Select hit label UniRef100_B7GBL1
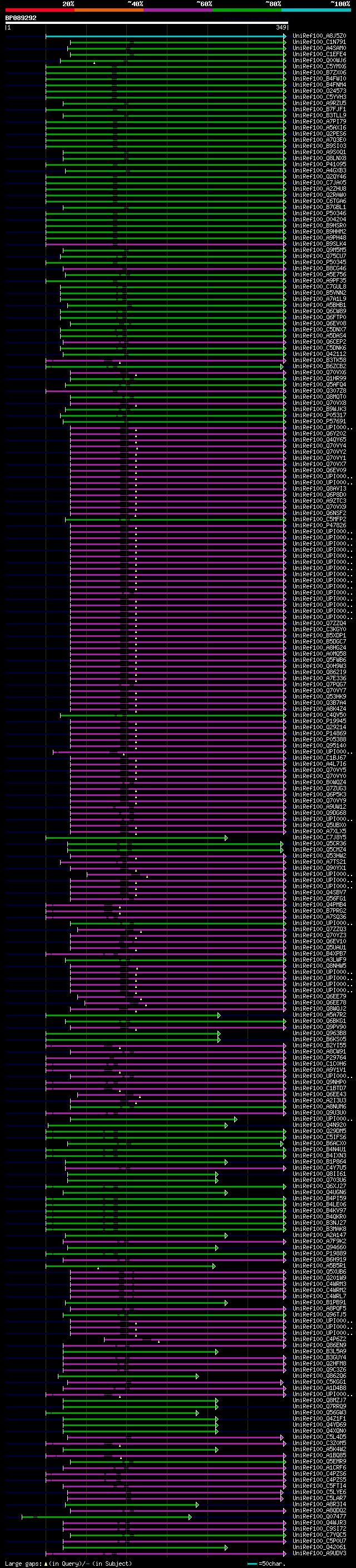The height and width of the screenshot is (1568, 356). pos(319,207)
